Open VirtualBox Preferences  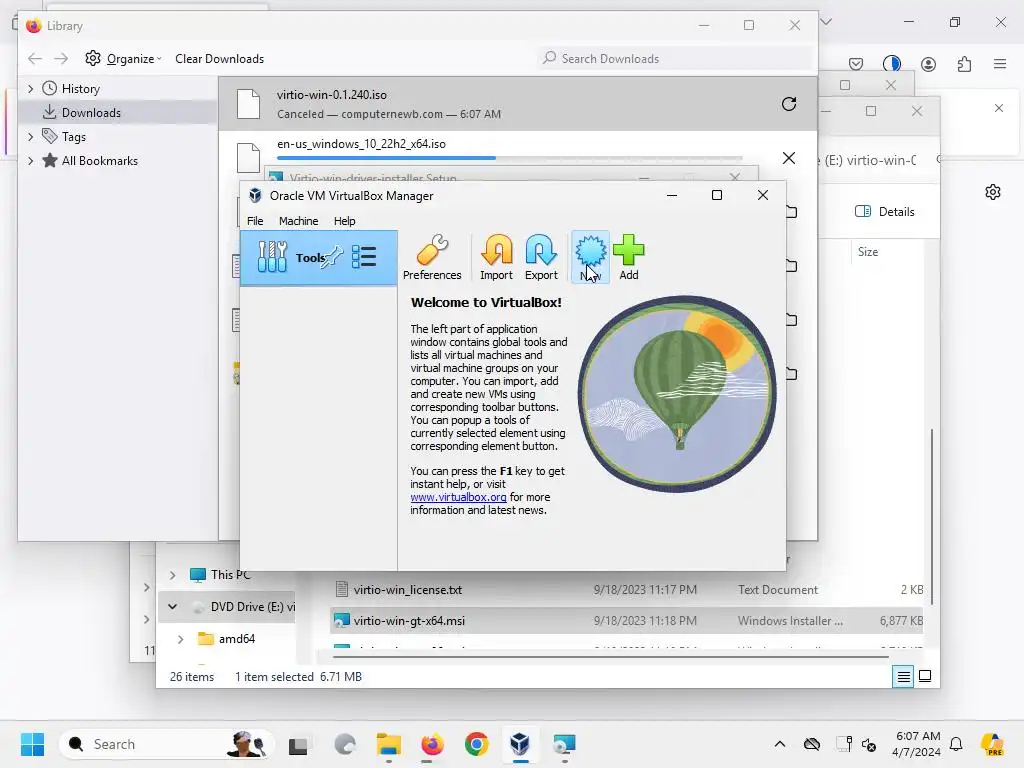(x=432, y=257)
